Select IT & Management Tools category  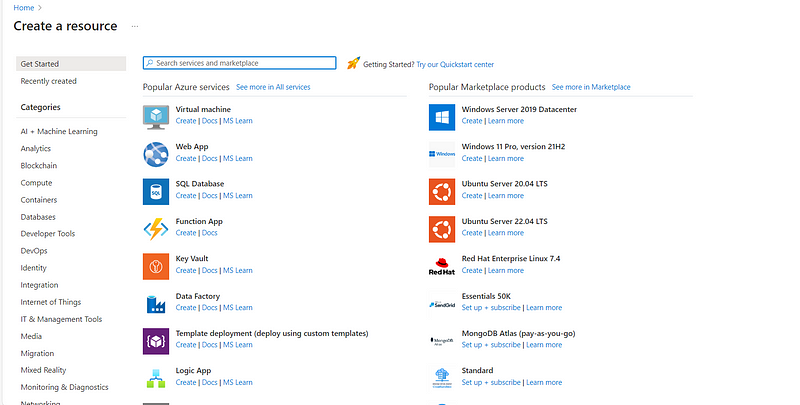coord(61,319)
